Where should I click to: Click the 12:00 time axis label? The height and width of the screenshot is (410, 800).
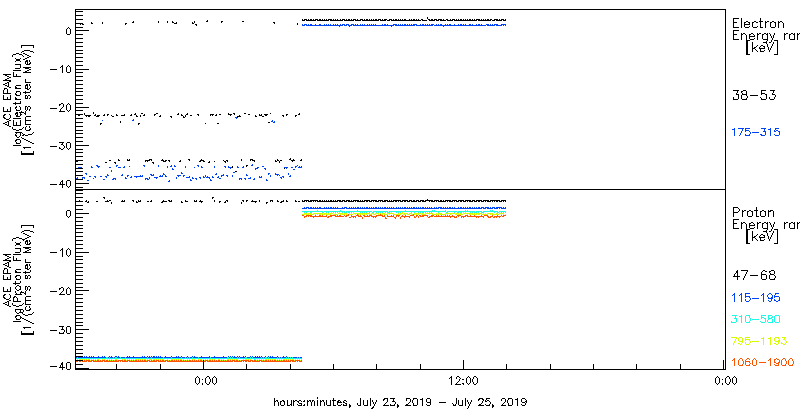[x=463, y=381]
